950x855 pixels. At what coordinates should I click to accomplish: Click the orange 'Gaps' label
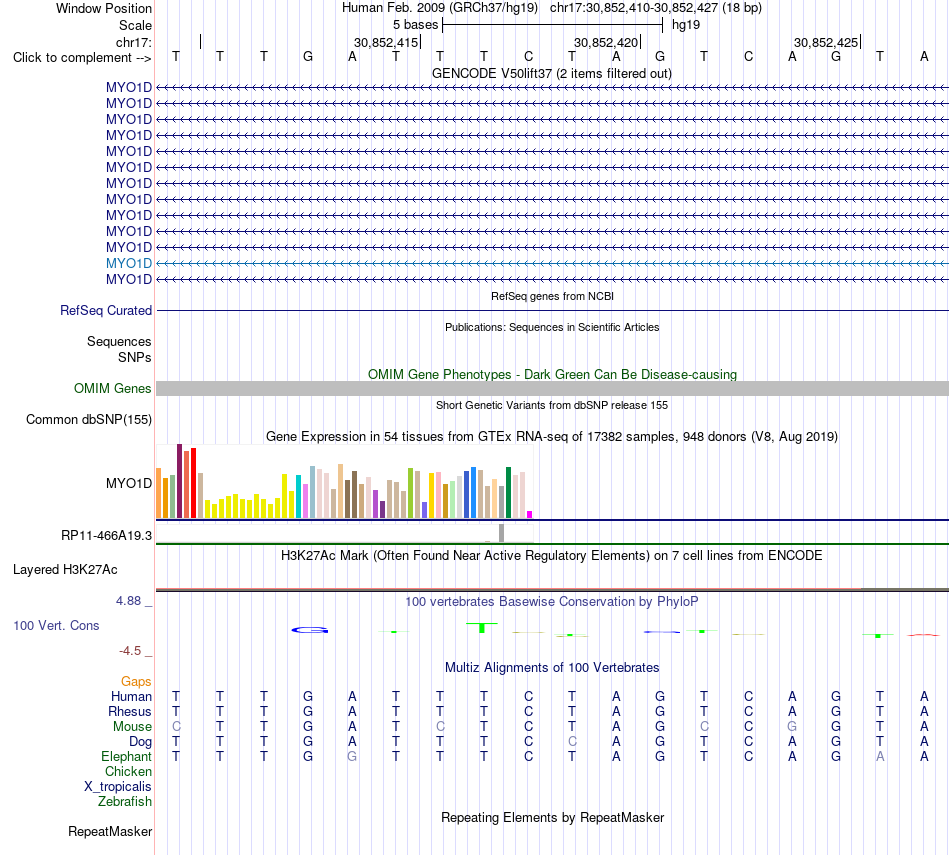coord(136,682)
